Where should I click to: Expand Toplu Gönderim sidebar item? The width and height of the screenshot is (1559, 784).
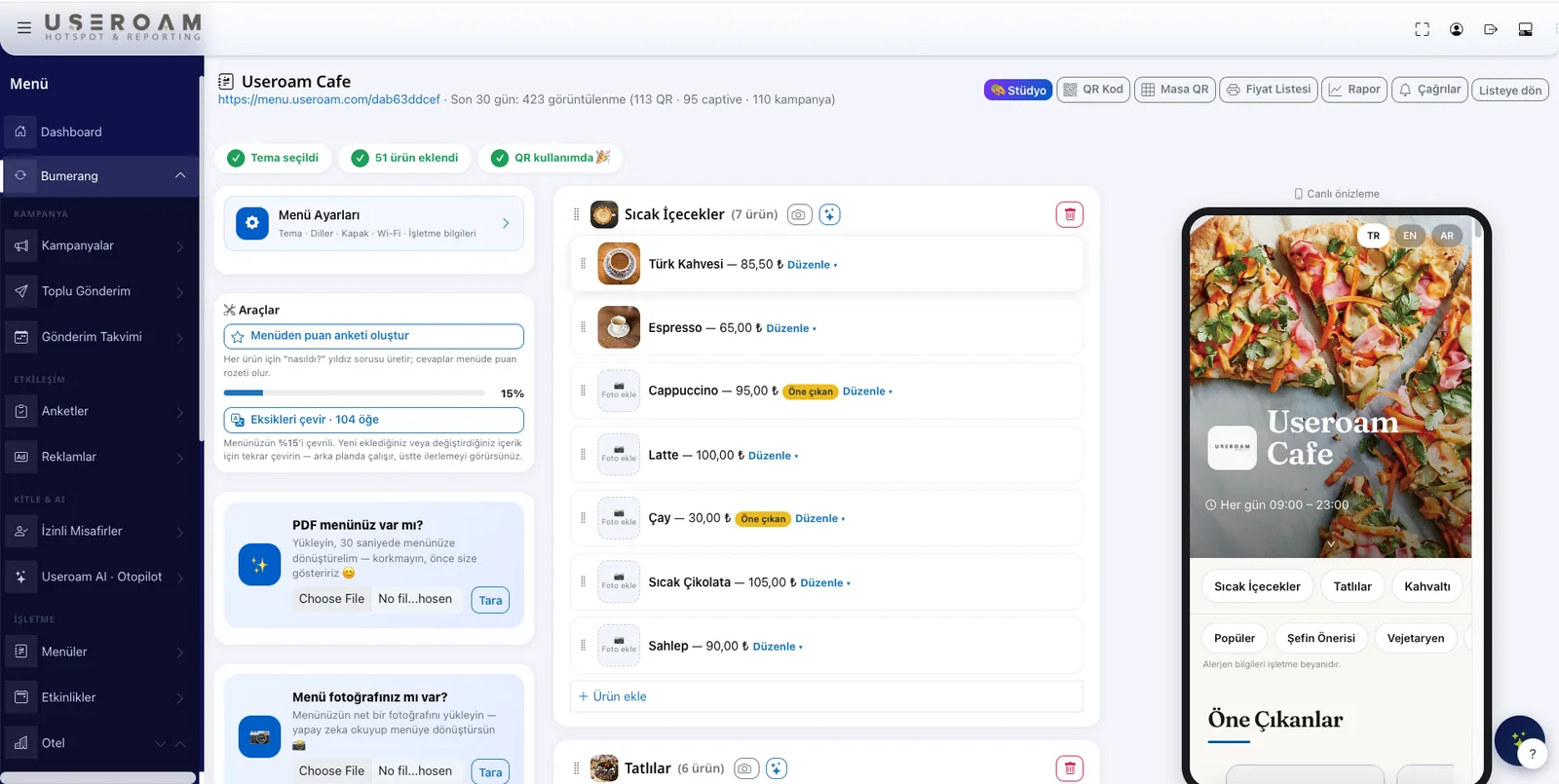click(101, 291)
